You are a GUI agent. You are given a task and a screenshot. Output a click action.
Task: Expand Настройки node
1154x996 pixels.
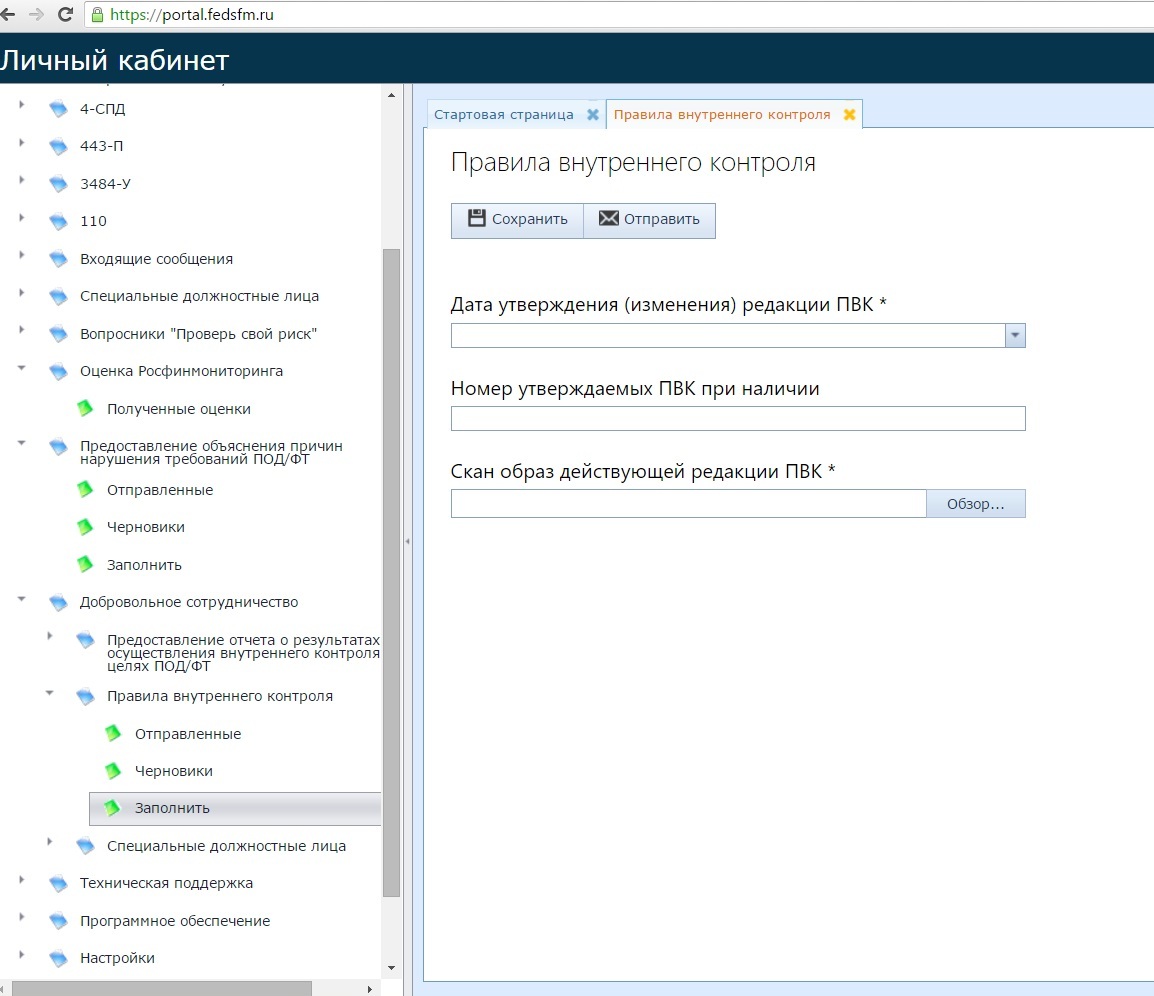coord(21,955)
